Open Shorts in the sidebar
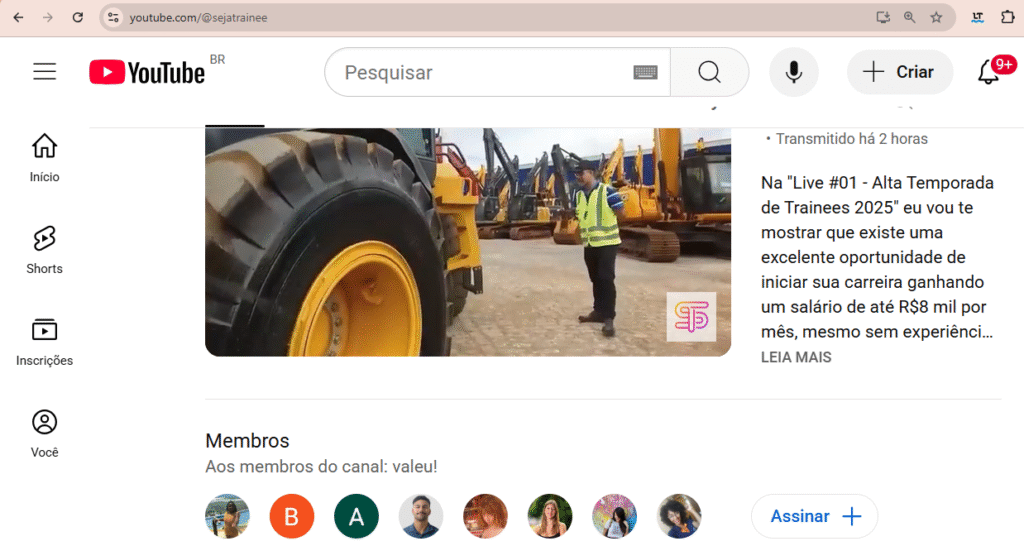Image resolution: width=1024 pixels, height=546 pixels. point(44,249)
